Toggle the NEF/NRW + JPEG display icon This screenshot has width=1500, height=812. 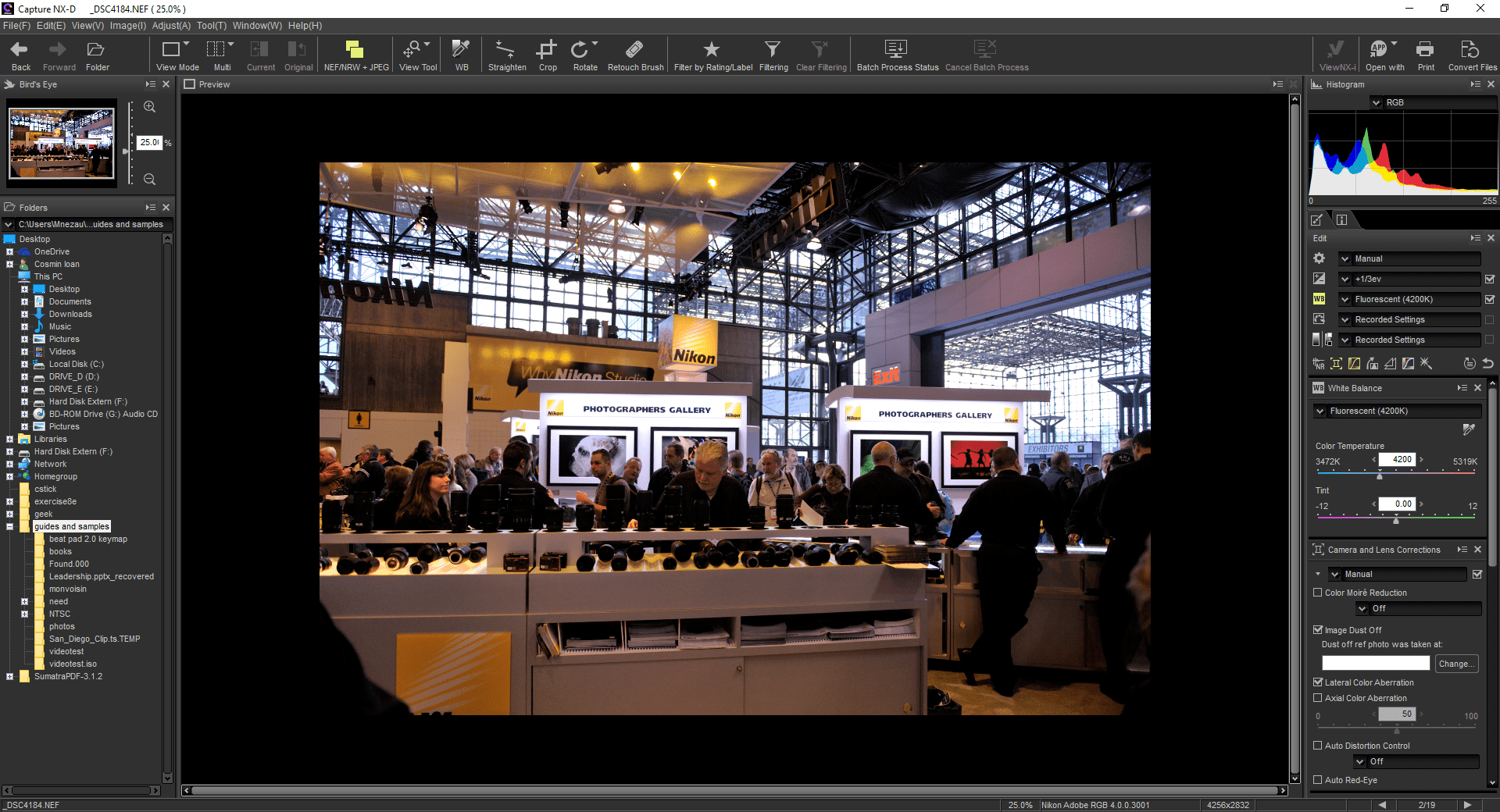355,50
